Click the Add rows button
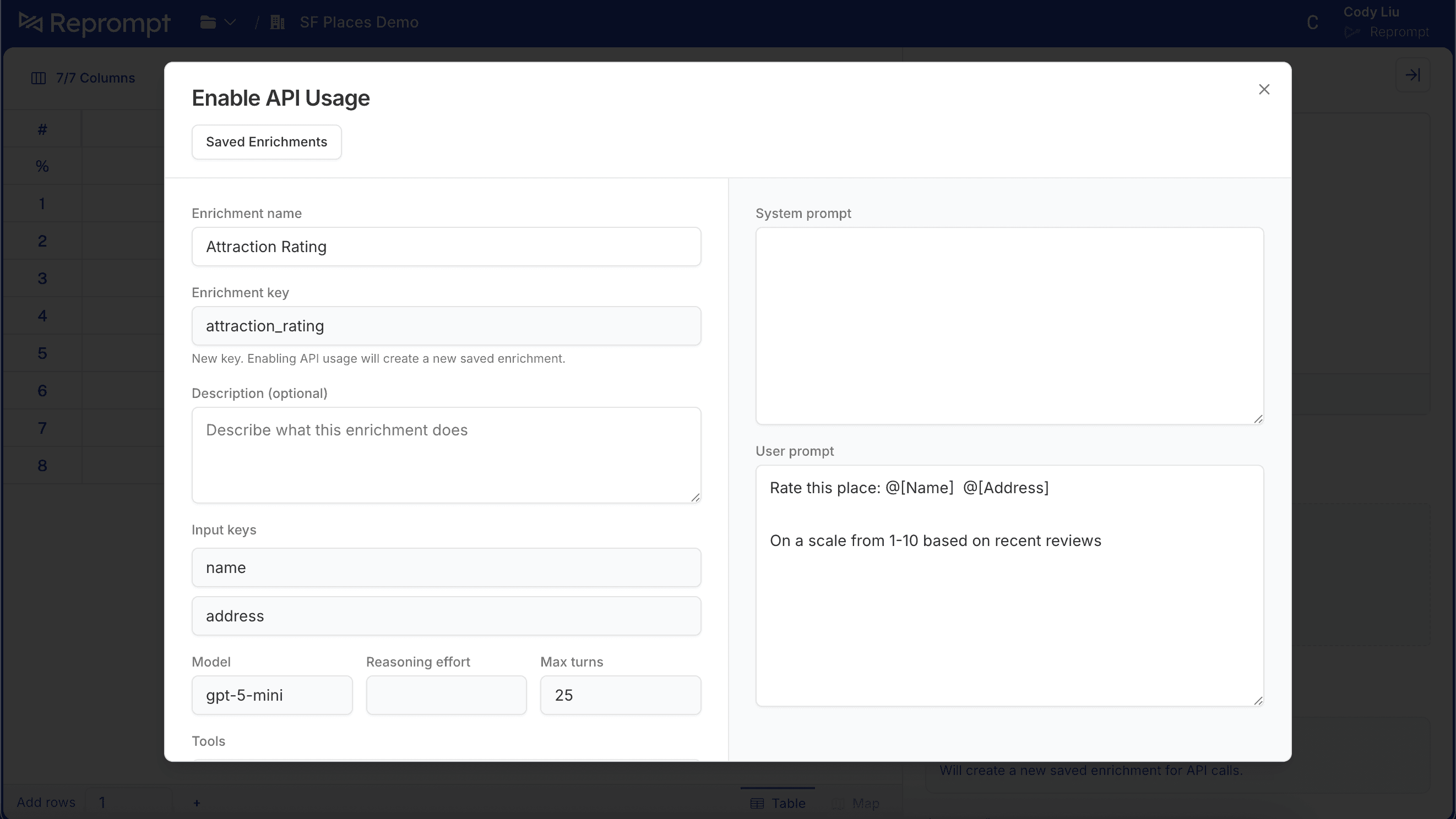 click(46, 802)
